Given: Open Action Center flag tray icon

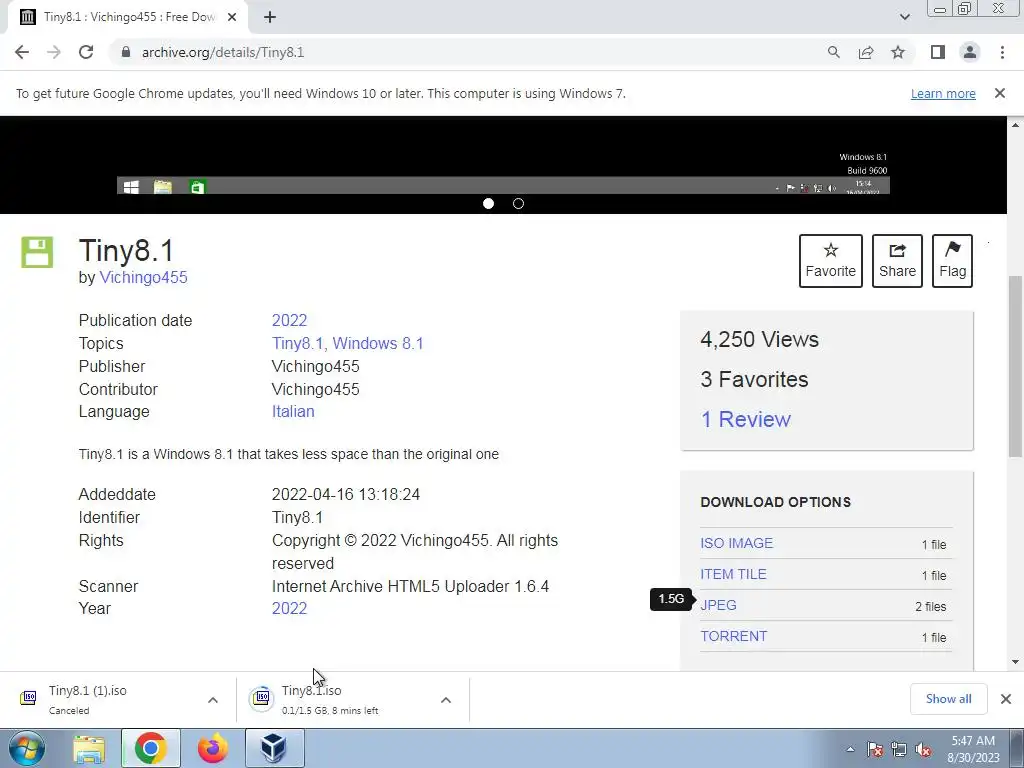Looking at the screenshot, I should point(874,750).
